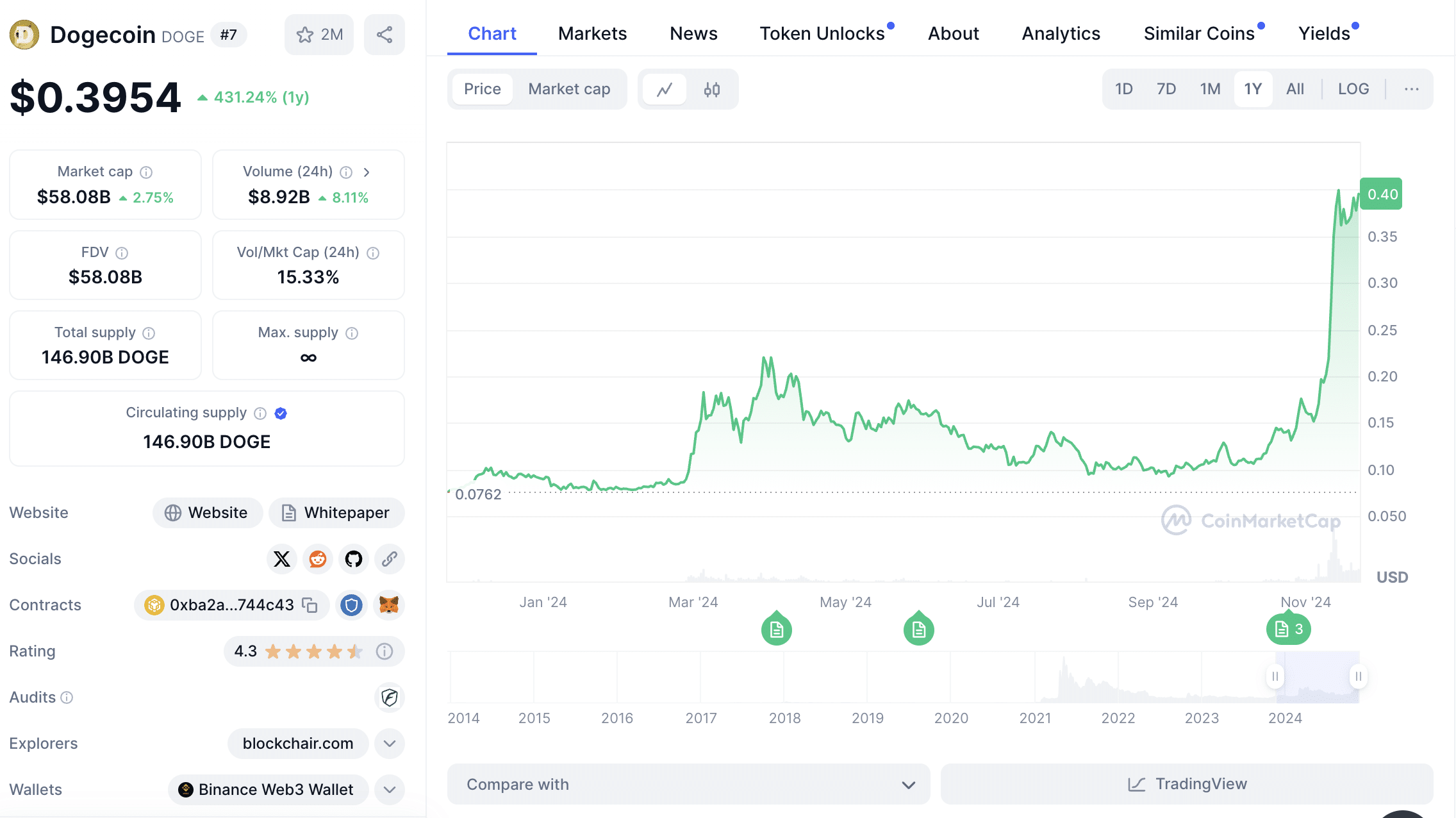Click Total supply info icon

pos(149,333)
